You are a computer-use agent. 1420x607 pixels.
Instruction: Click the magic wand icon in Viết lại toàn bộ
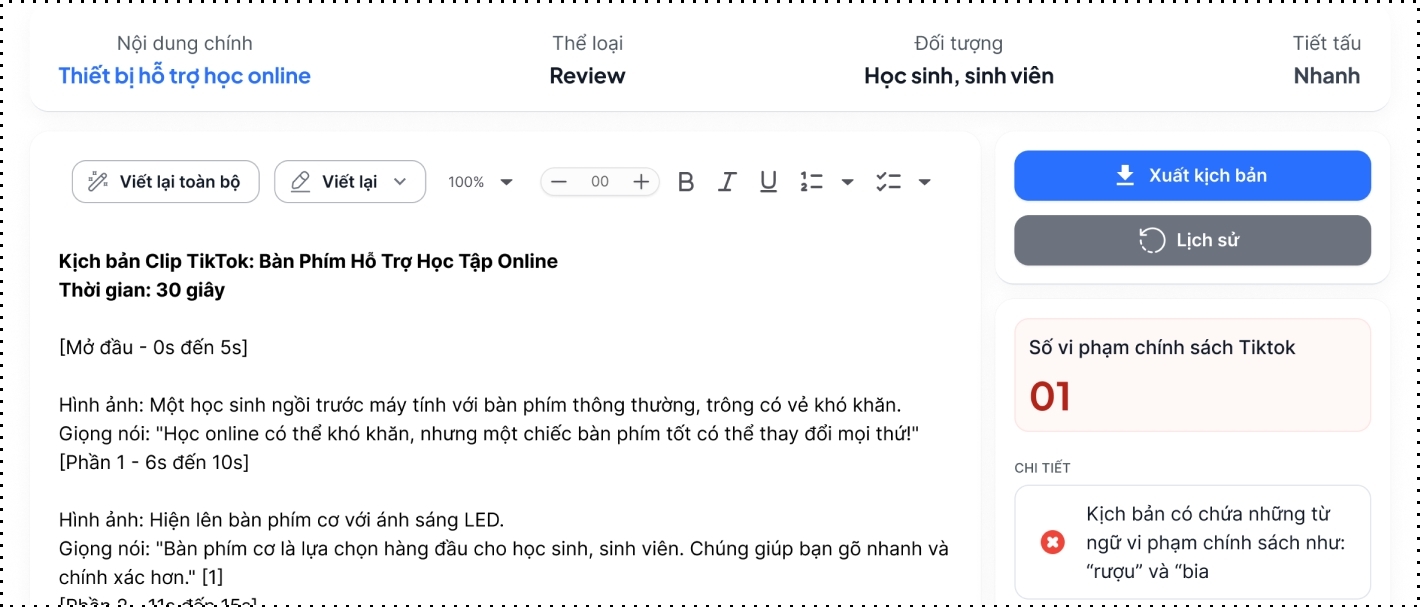coord(98,182)
